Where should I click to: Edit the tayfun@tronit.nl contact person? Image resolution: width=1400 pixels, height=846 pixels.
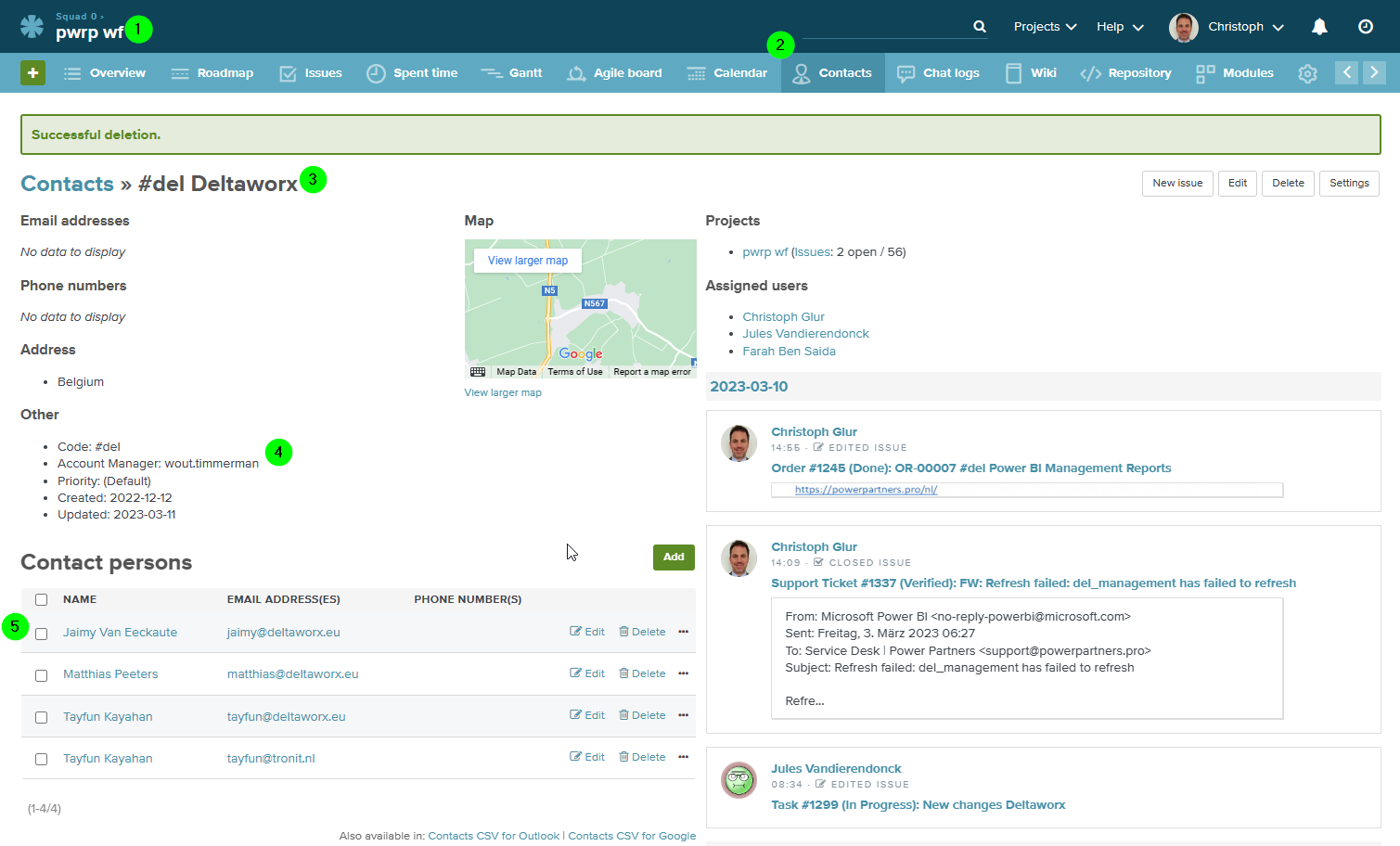point(587,757)
